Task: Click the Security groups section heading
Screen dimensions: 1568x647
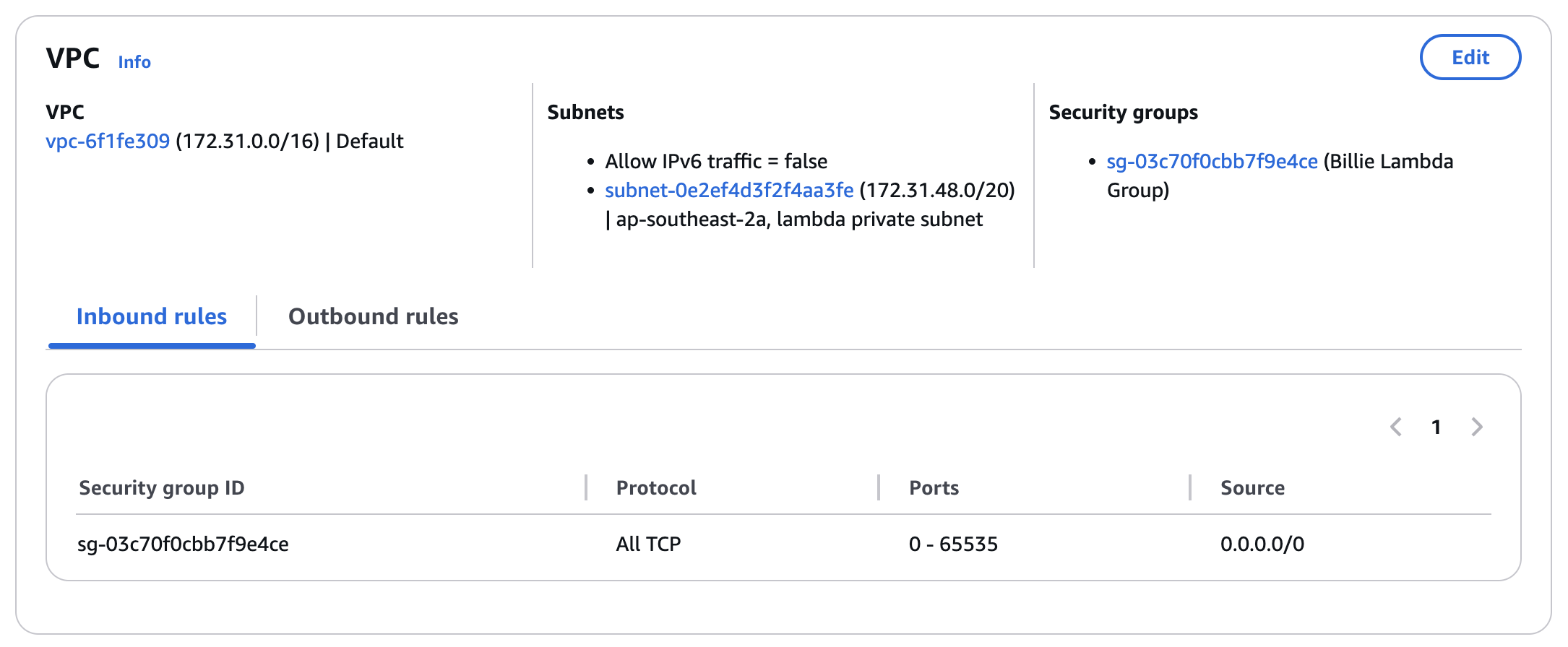Action: 1123,113
